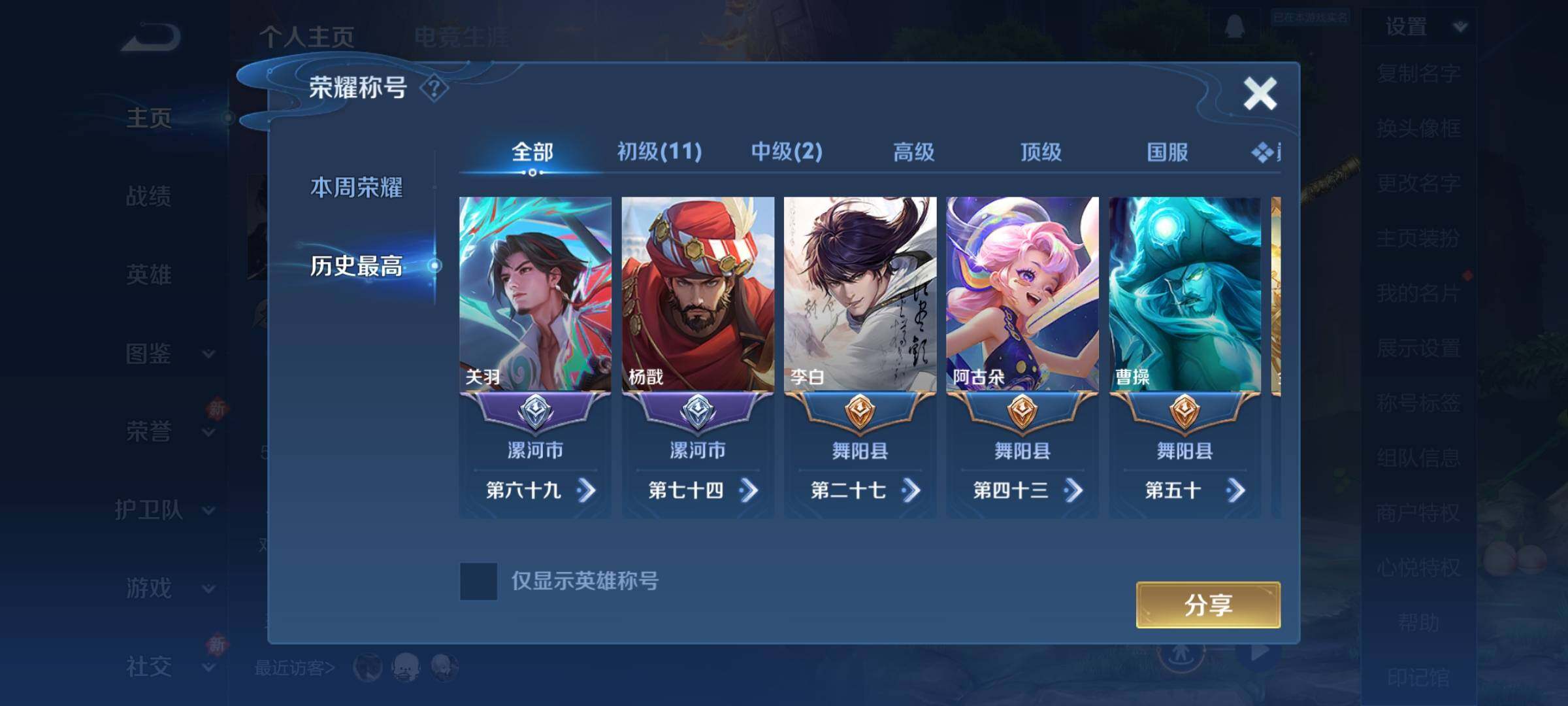The image size is (1568, 706).
Task: Click the 分享 button
Action: pyautogui.click(x=1208, y=605)
